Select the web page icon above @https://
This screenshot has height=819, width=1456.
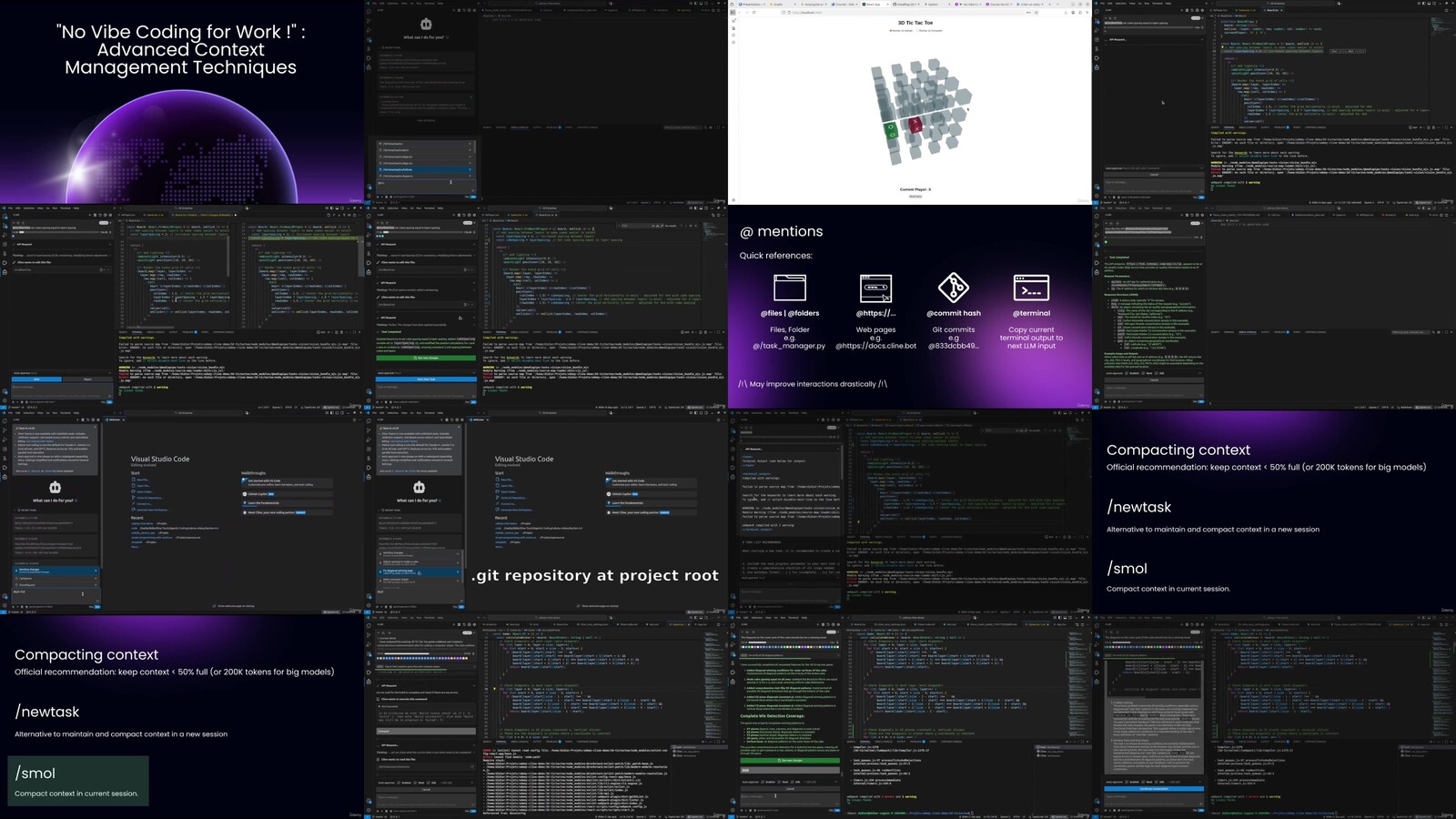875,288
